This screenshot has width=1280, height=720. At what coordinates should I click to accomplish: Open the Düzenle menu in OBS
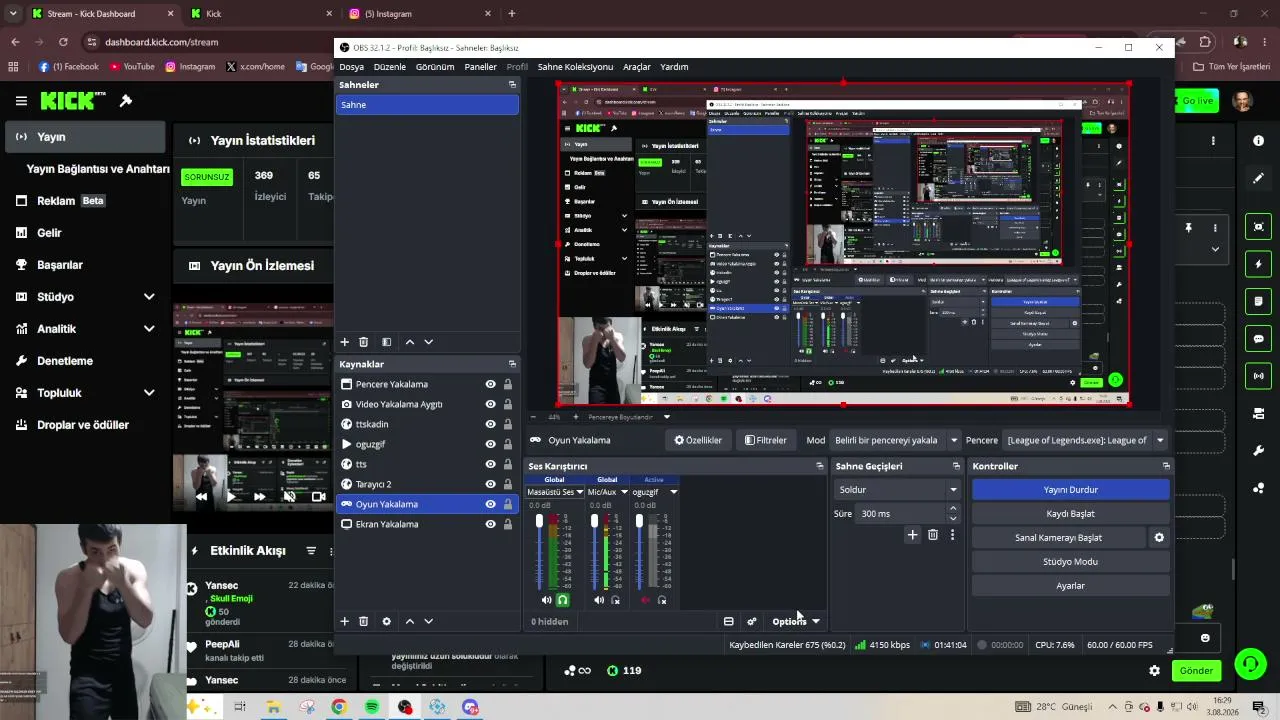[x=390, y=67]
